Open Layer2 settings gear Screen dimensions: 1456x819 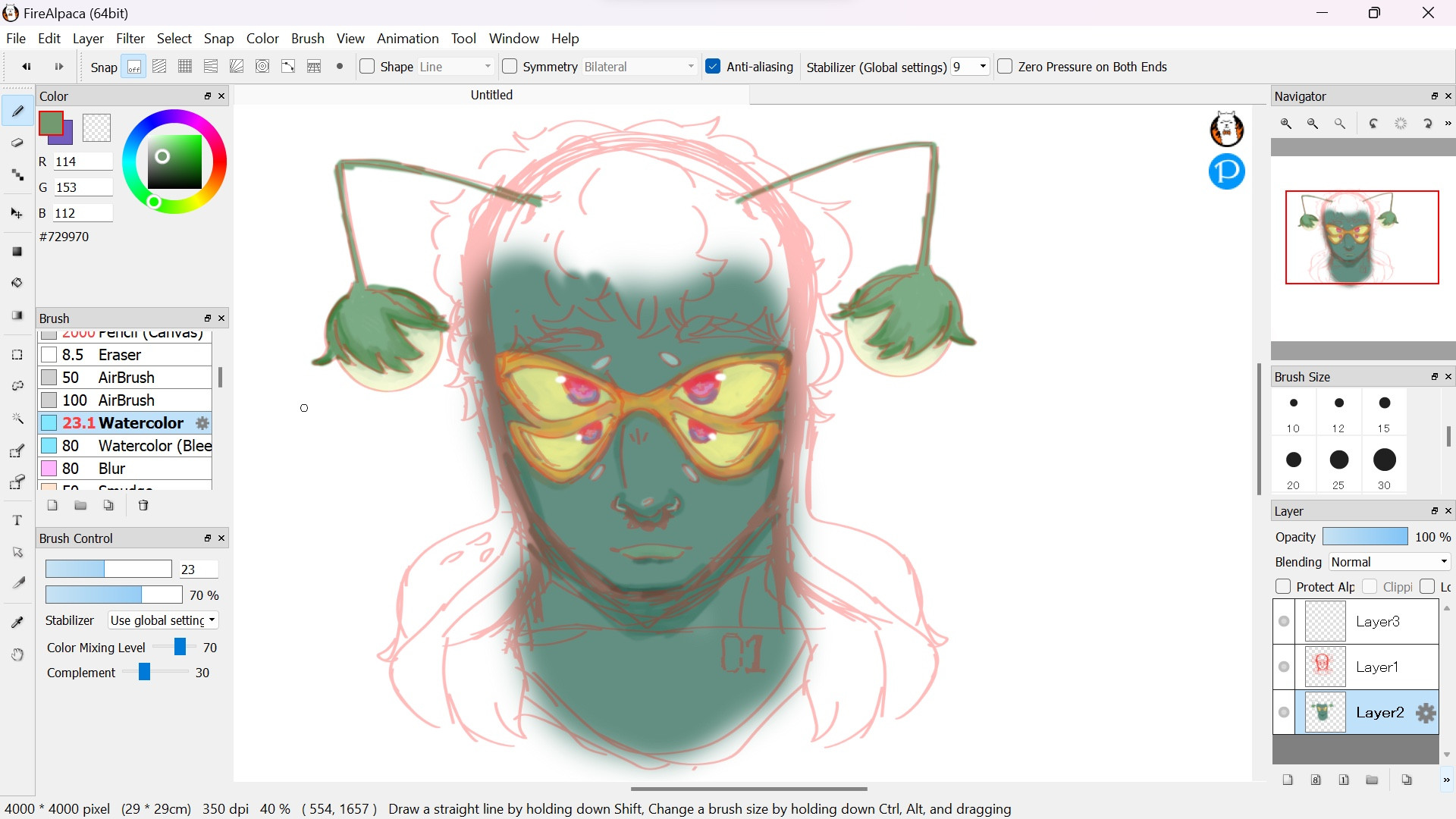(1426, 713)
